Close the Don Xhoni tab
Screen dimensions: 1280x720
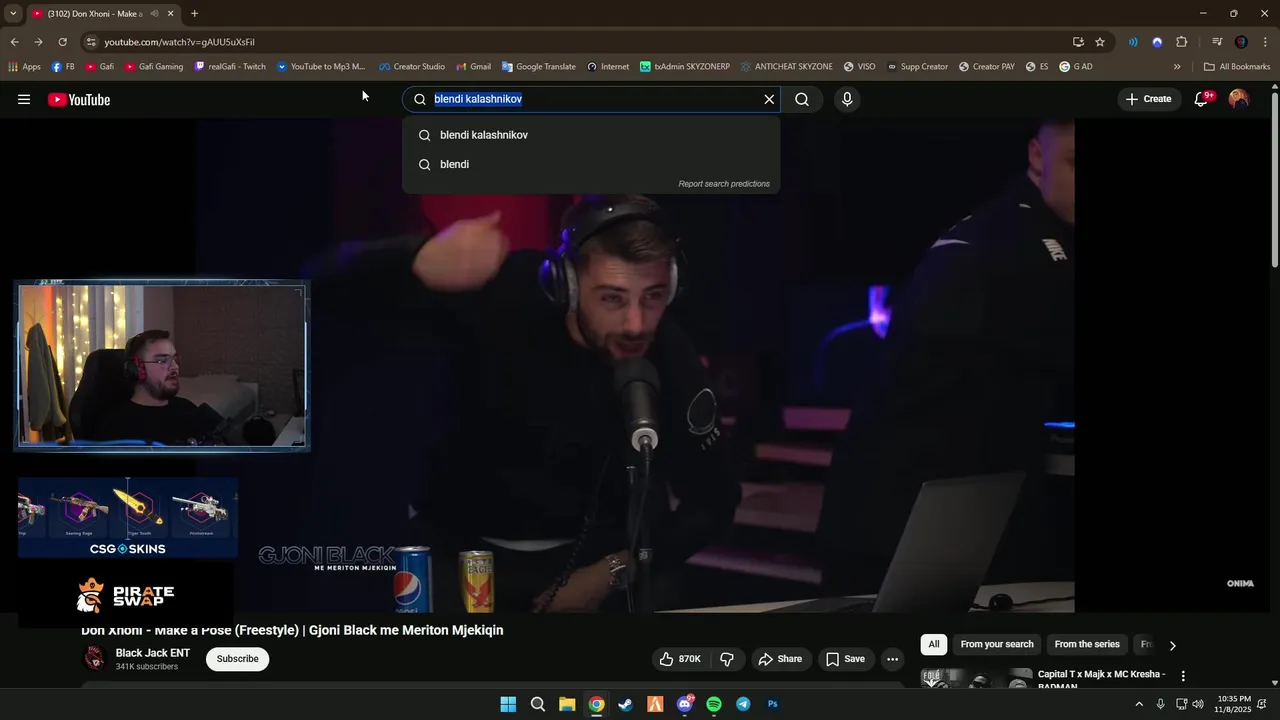[170, 14]
